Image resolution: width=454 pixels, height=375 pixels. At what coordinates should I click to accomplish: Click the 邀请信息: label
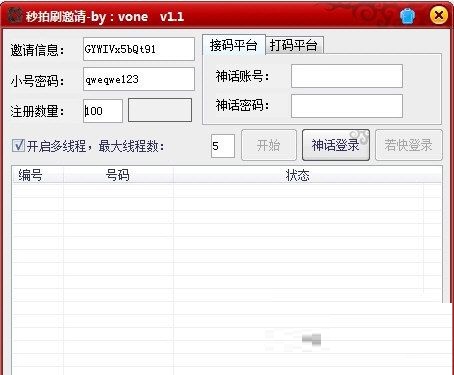(37, 50)
